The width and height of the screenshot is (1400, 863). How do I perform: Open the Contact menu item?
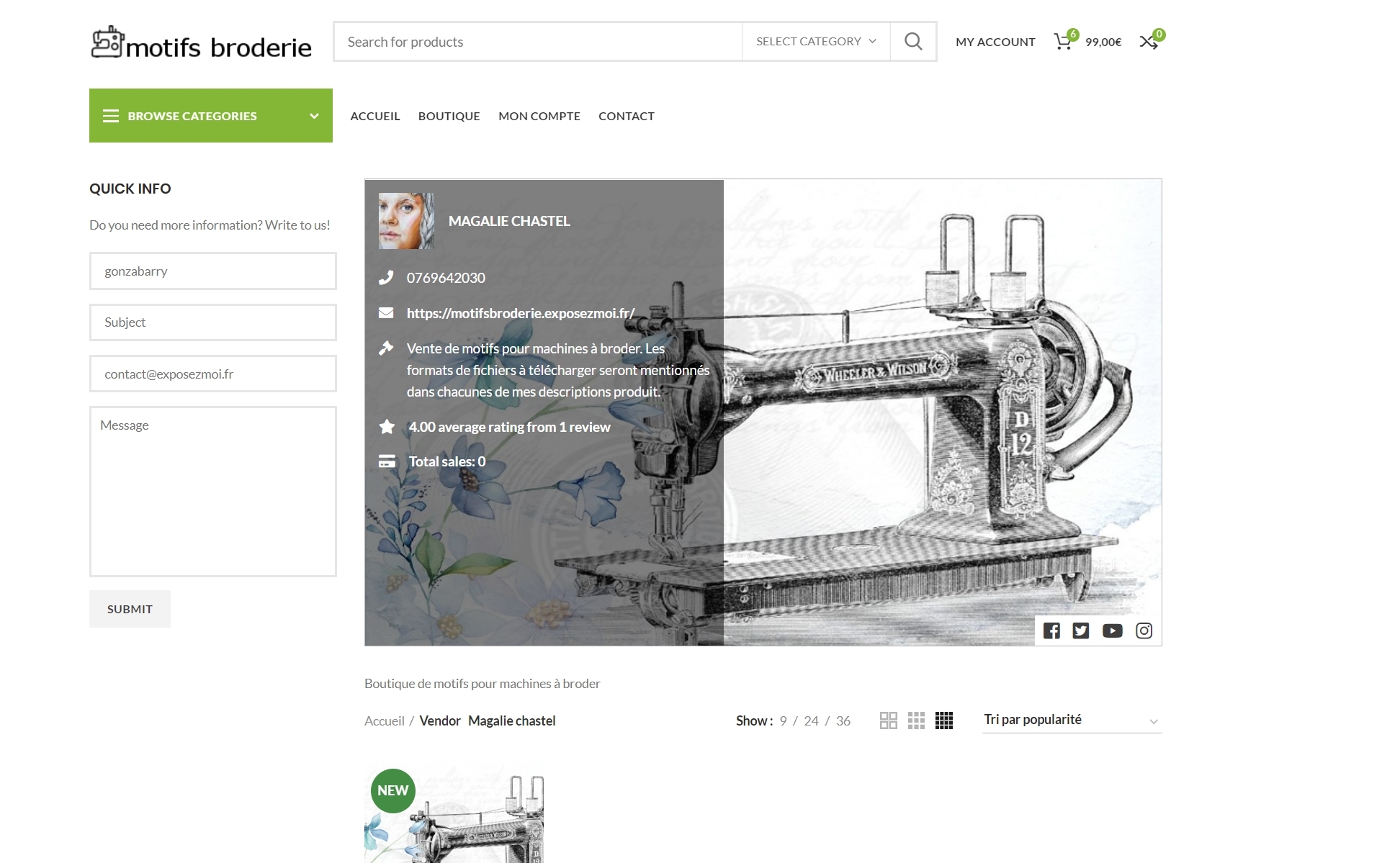626,116
